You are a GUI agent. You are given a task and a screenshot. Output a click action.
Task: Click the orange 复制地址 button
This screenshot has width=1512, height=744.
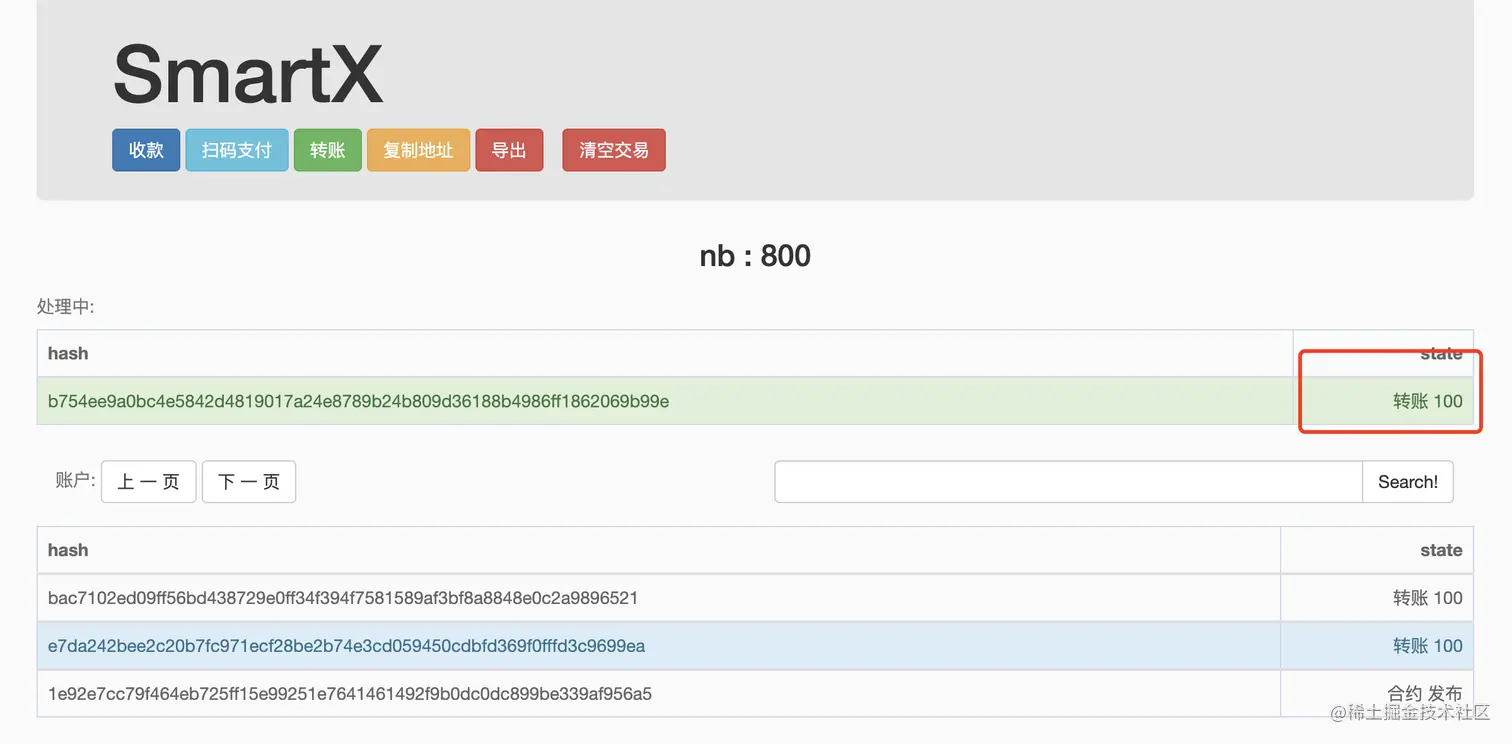(418, 150)
